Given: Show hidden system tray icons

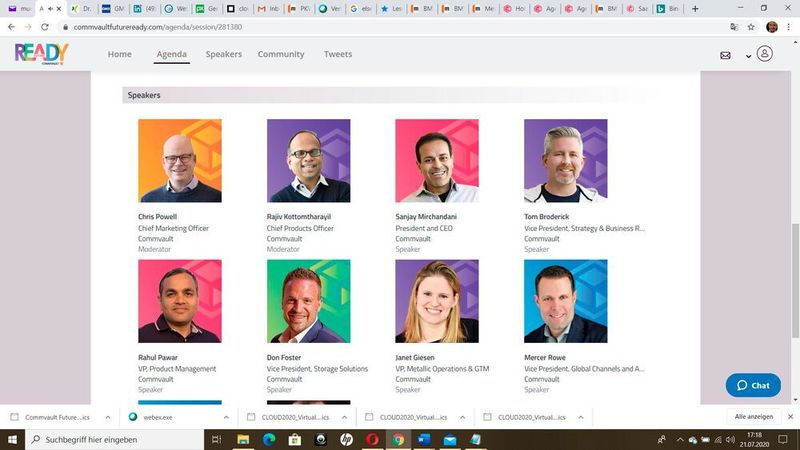Looking at the screenshot, I should pyautogui.click(x=680, y=439).
